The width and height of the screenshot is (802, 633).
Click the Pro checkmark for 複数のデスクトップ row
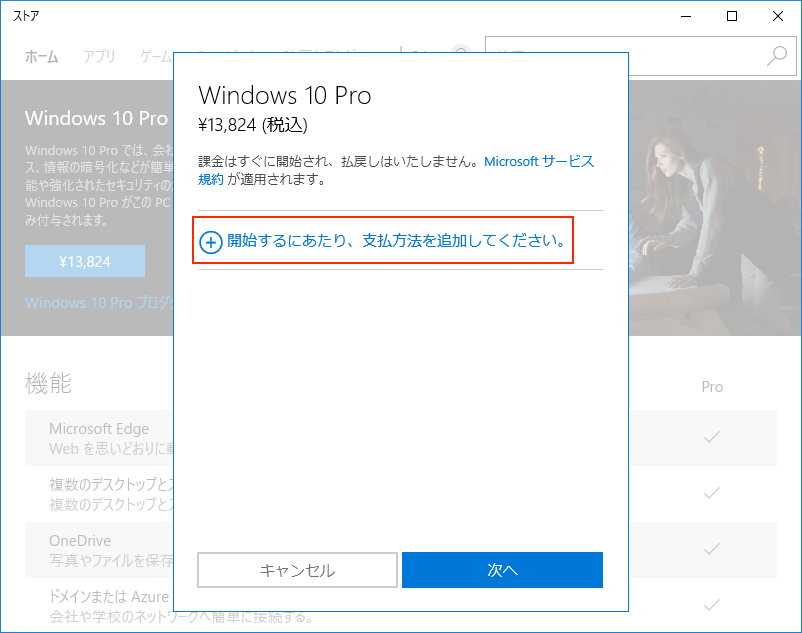pyautogui.click(x=712, y=493)
